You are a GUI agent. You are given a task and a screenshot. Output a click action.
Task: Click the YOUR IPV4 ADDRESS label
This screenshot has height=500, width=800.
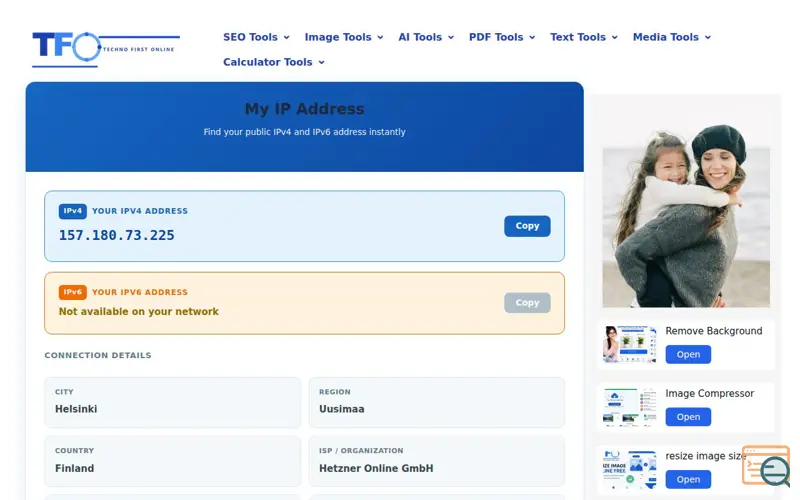140,211
